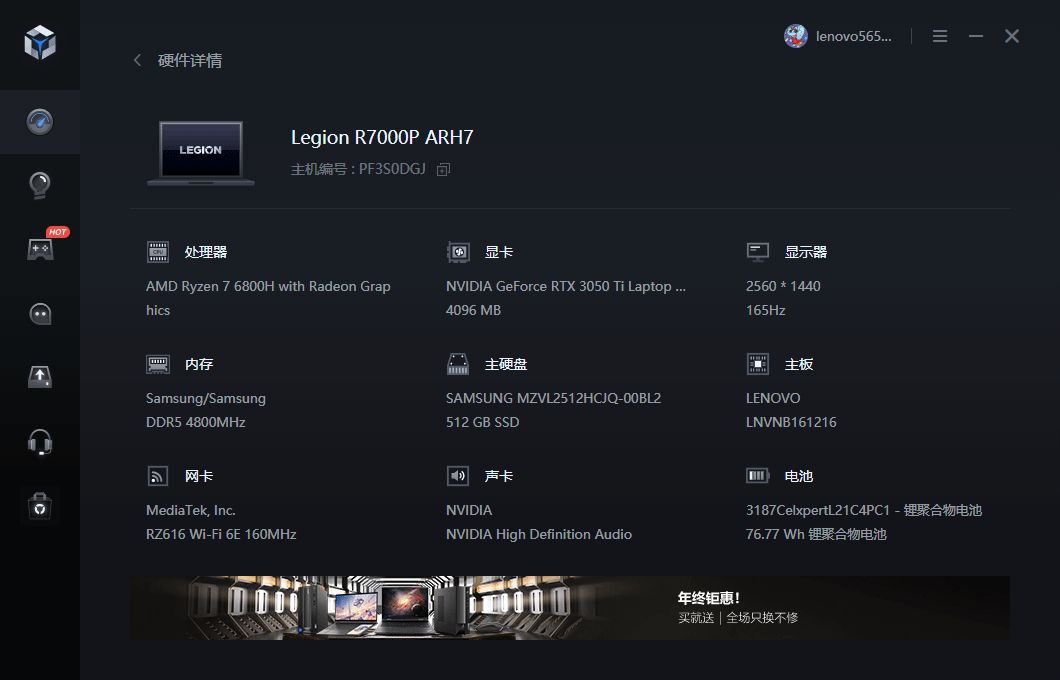The image size is (1060, 680).
Task: Select the LNVNB161216 board model
Action: click(791, 422)
